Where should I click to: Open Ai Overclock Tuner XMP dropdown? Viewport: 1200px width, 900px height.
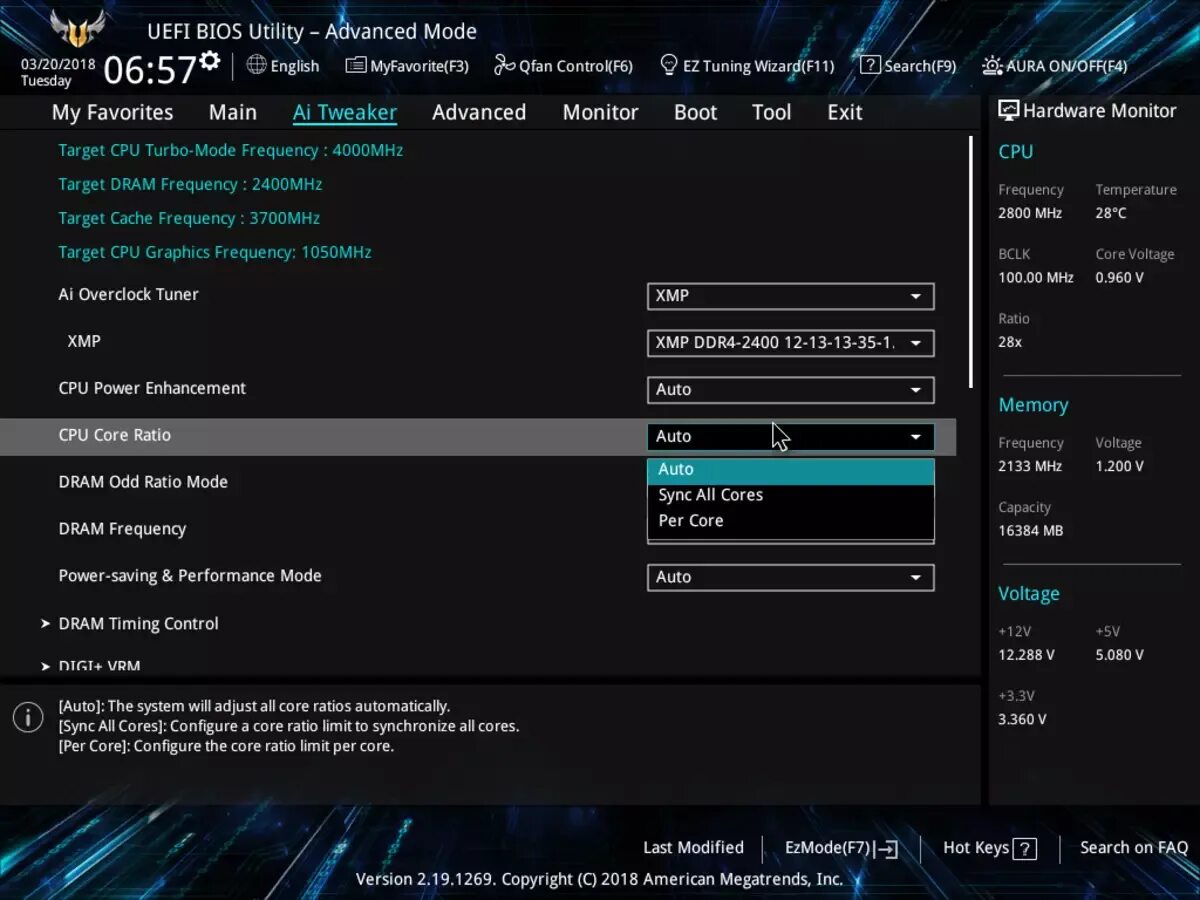click(x=790, y=296)
